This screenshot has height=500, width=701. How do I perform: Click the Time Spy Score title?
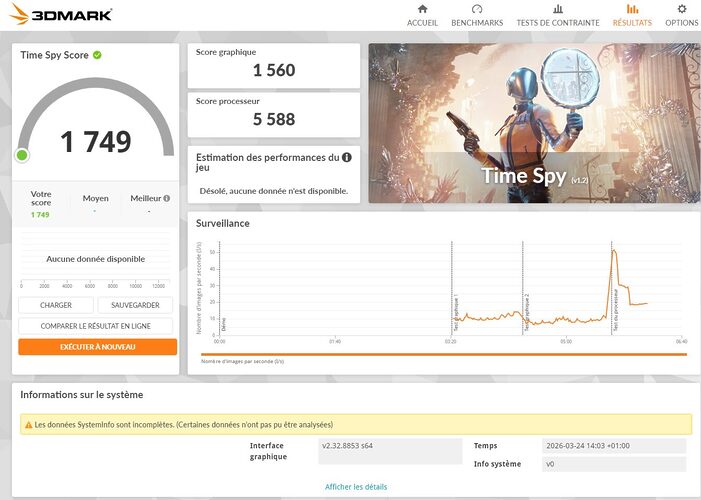tap(54, 55)
